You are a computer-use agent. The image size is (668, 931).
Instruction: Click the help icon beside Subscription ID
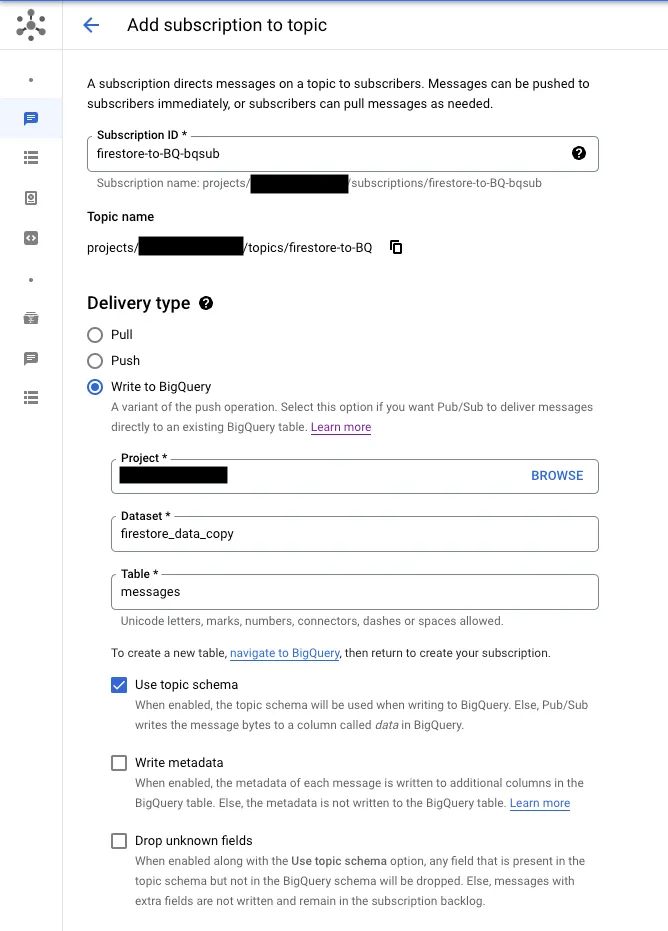coord(578,153)
